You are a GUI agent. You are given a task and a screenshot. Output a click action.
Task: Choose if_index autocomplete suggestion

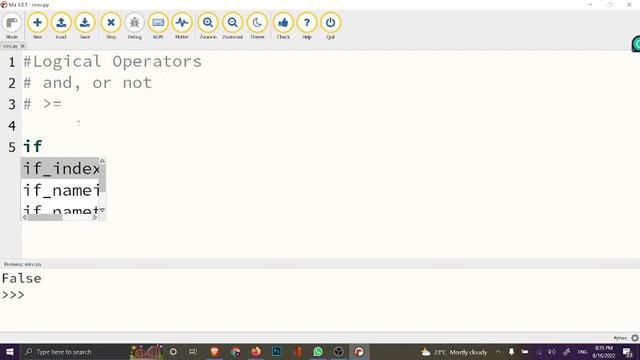pos(60,168)
